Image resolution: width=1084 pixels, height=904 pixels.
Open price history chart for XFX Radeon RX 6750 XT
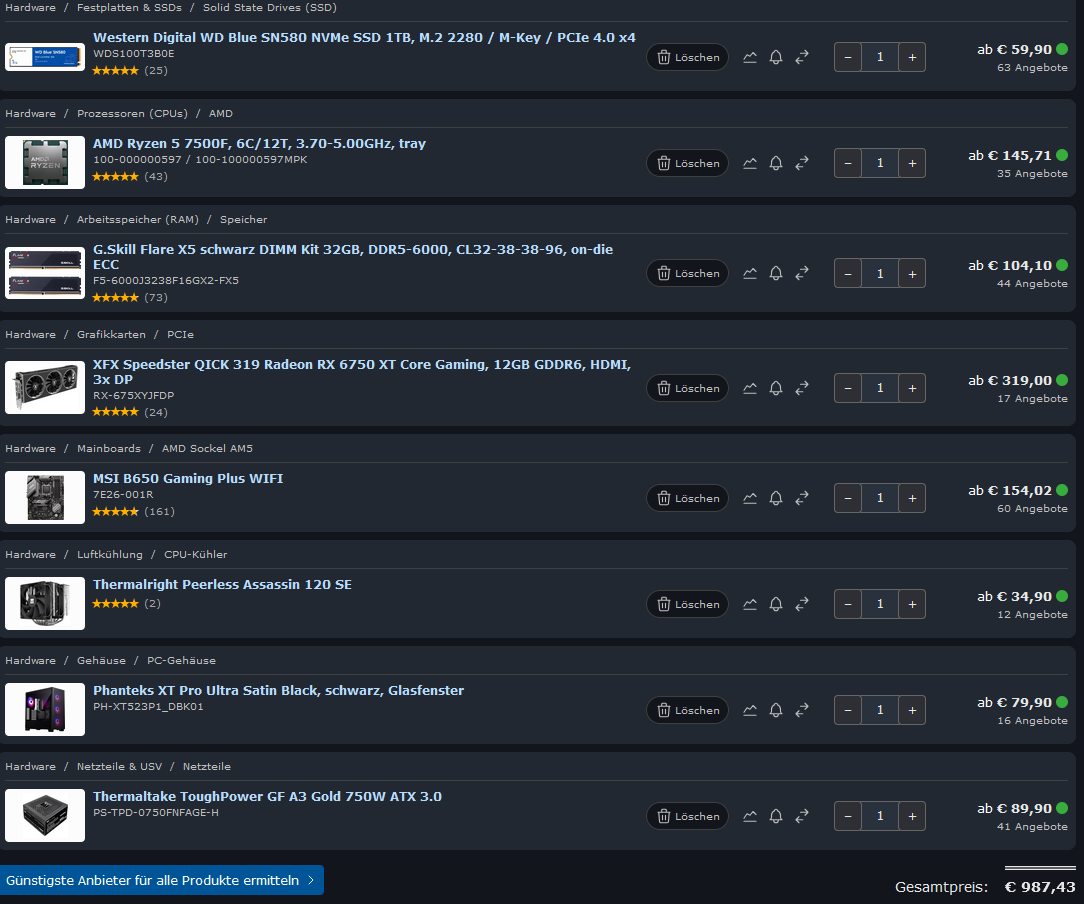click(x=750, y=388)
